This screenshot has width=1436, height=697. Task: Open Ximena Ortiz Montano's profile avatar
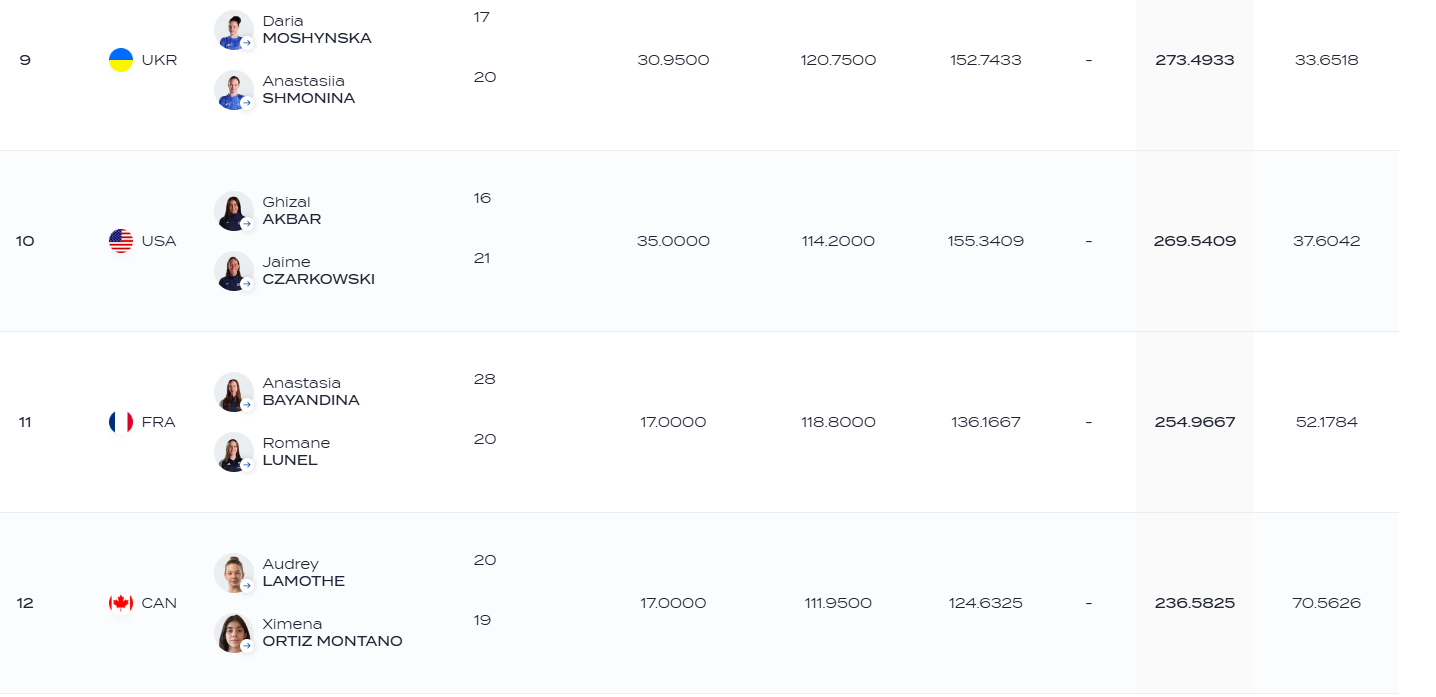(x=234, y=633)
